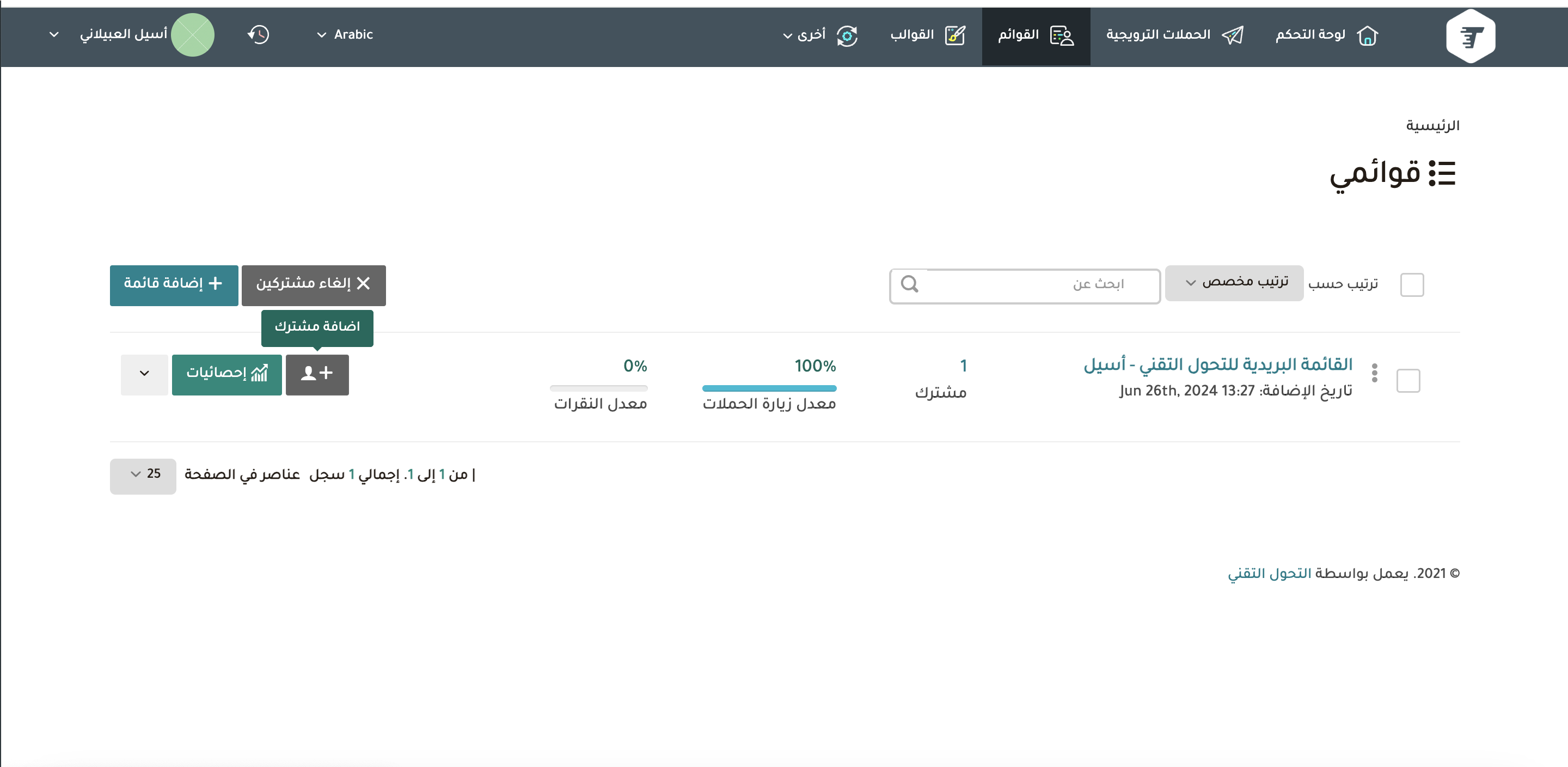Open the 25 items per page dropdown

coord(143,476)
